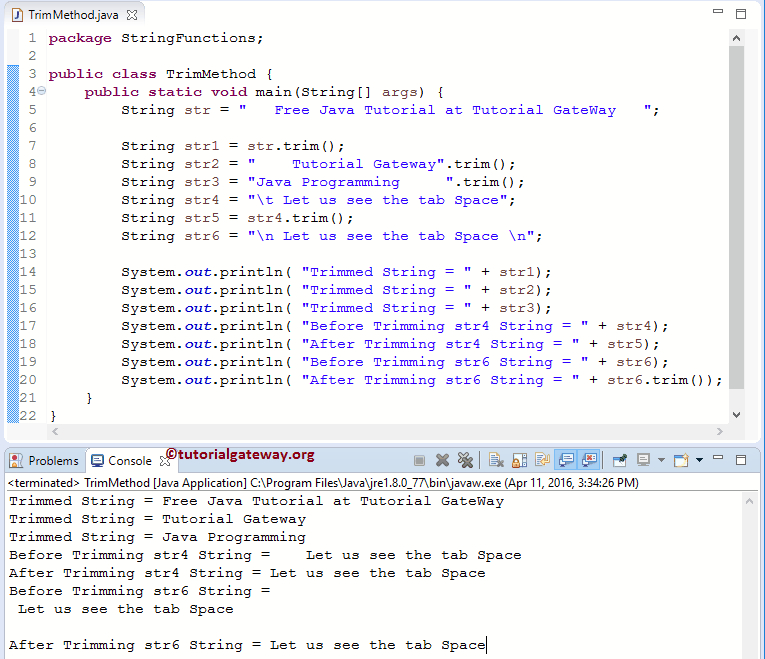Switch to the Problems tab
The width and height of the screenshot is (765, 659).
pos(45,461)
